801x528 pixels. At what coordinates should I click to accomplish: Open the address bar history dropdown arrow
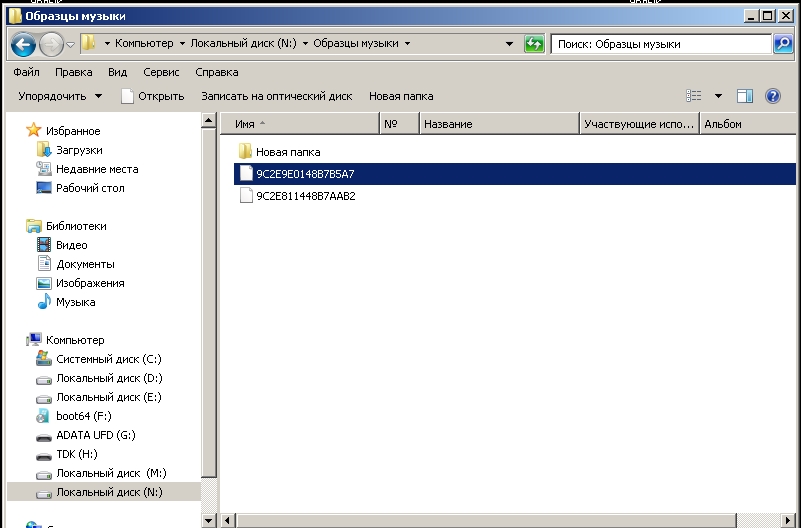tap(509, 44)
